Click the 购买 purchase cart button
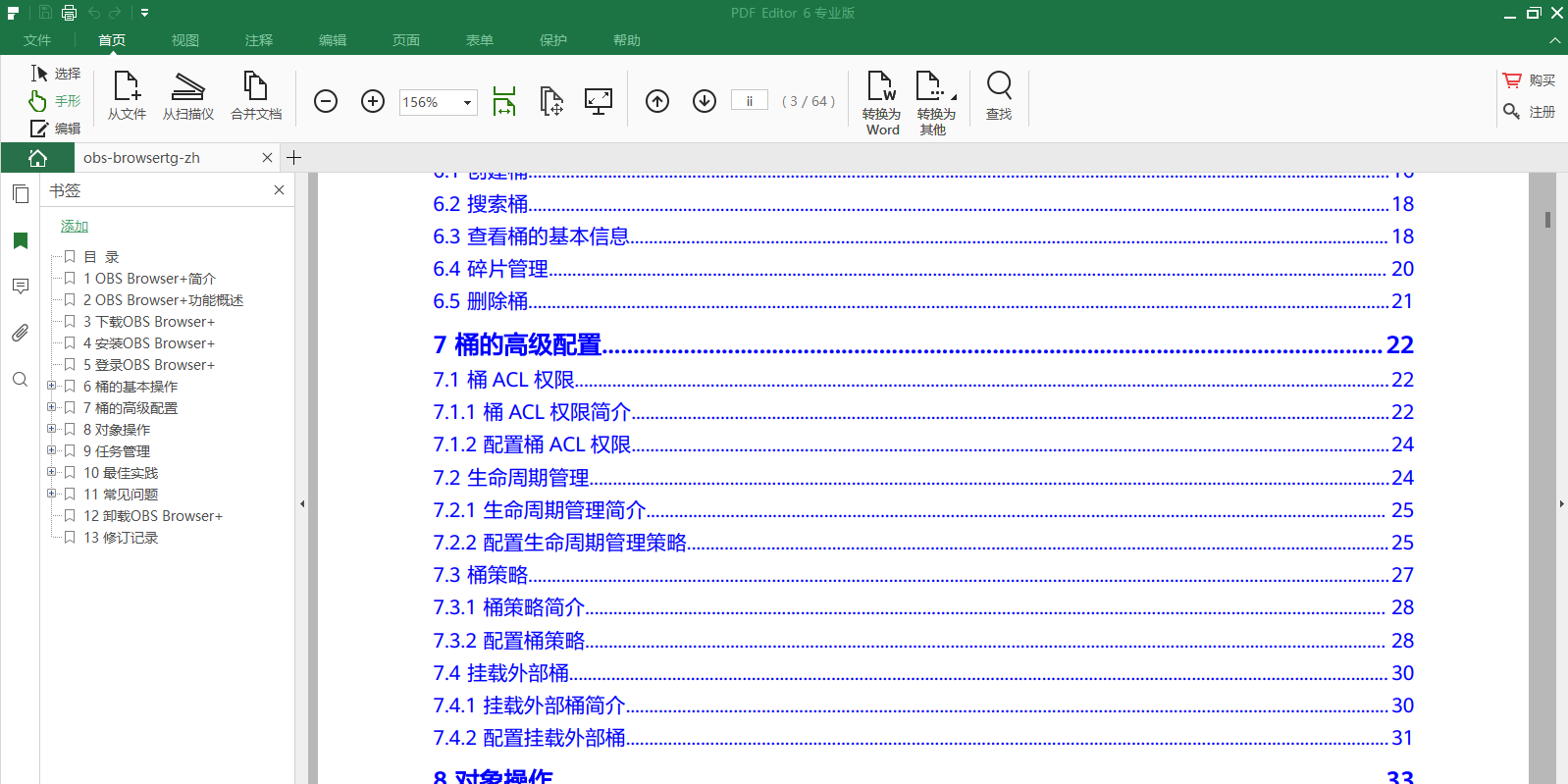The height and width of the screenshot is (784, 1568). coord(1530,80)
